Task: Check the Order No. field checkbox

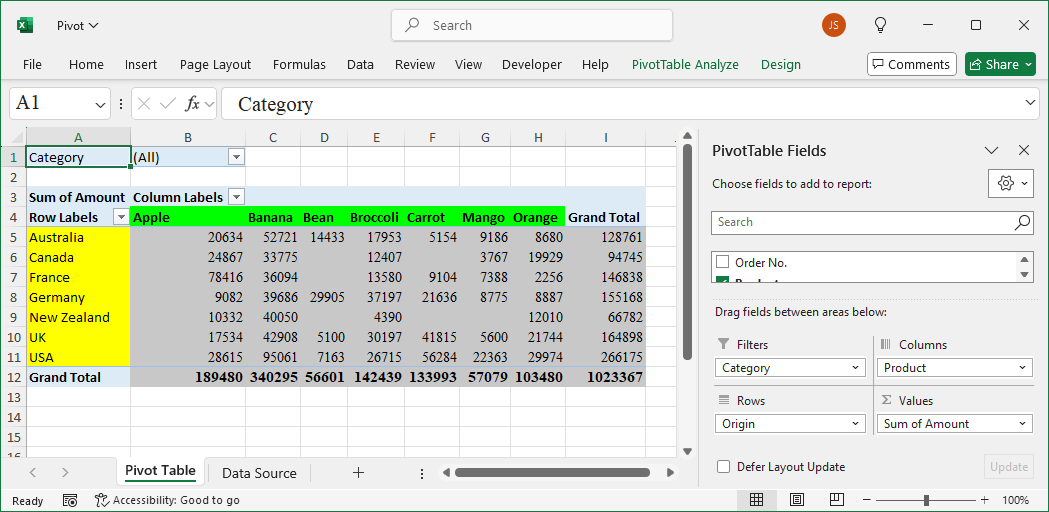Action: (722, 263)
